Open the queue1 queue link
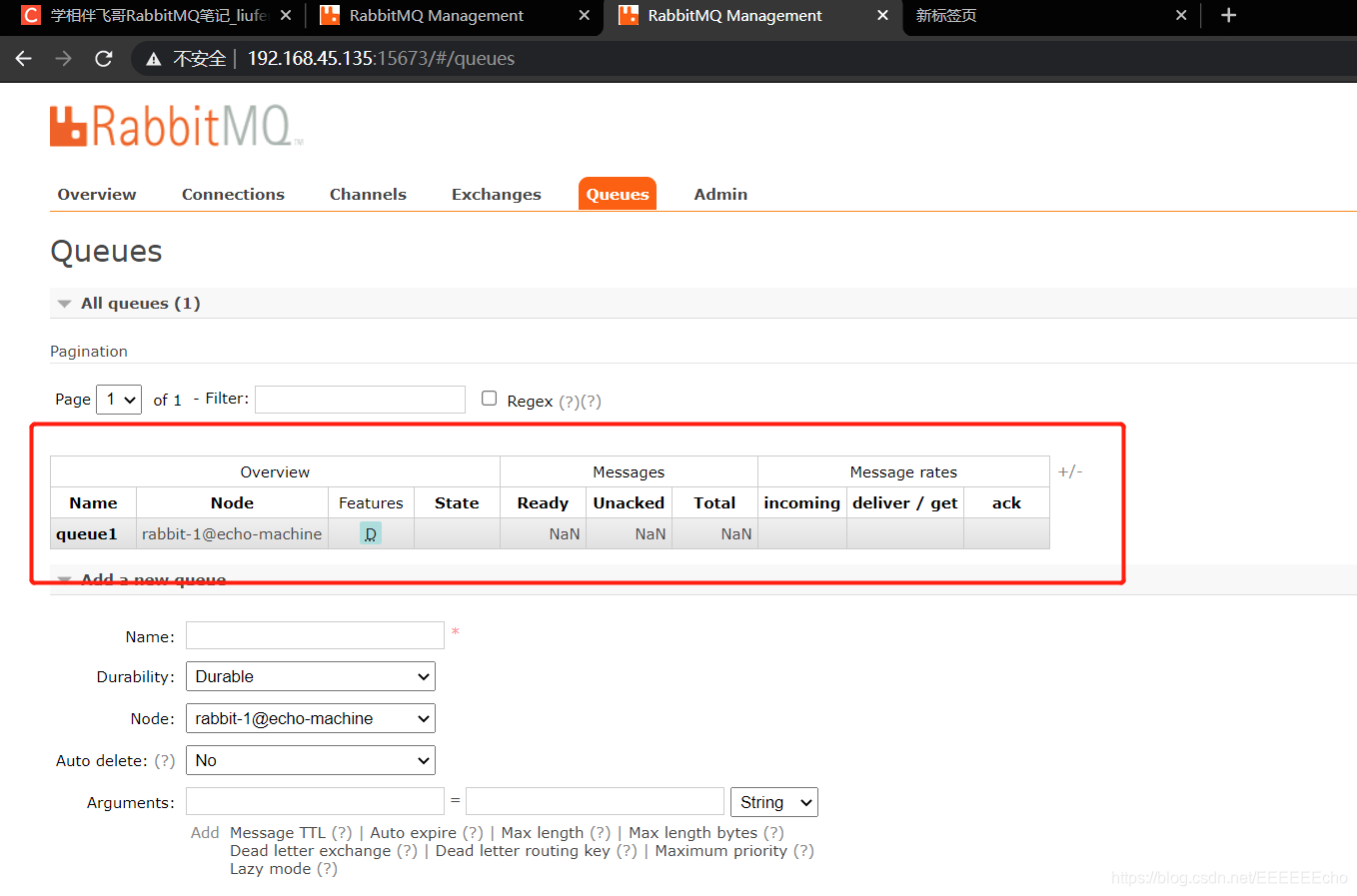The height and width of the screenshot is (896, 1357). (87, 533)
